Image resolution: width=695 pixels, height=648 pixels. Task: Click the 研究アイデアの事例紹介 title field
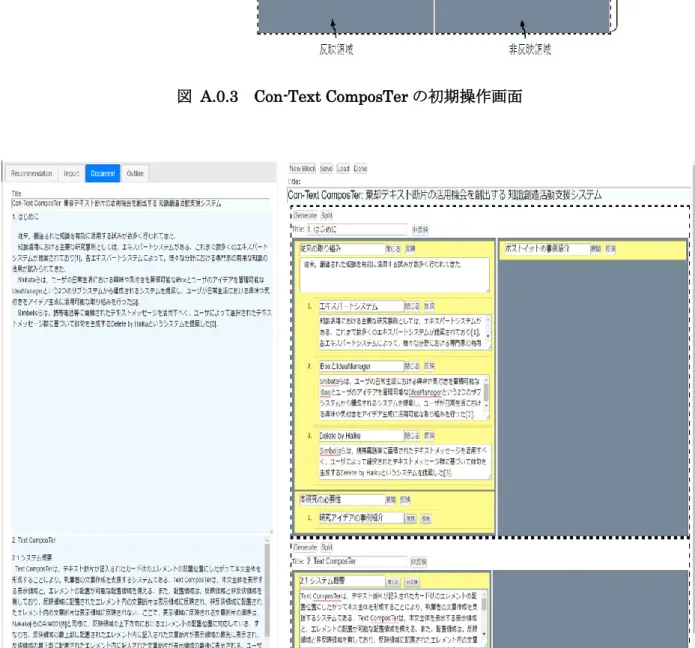pyautogui.click(x=361, y=518)
